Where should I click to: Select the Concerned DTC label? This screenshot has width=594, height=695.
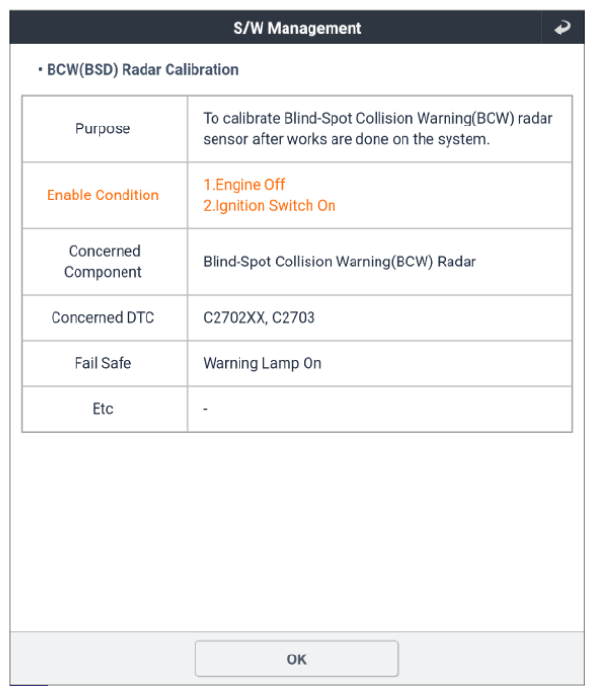point(103,317)
